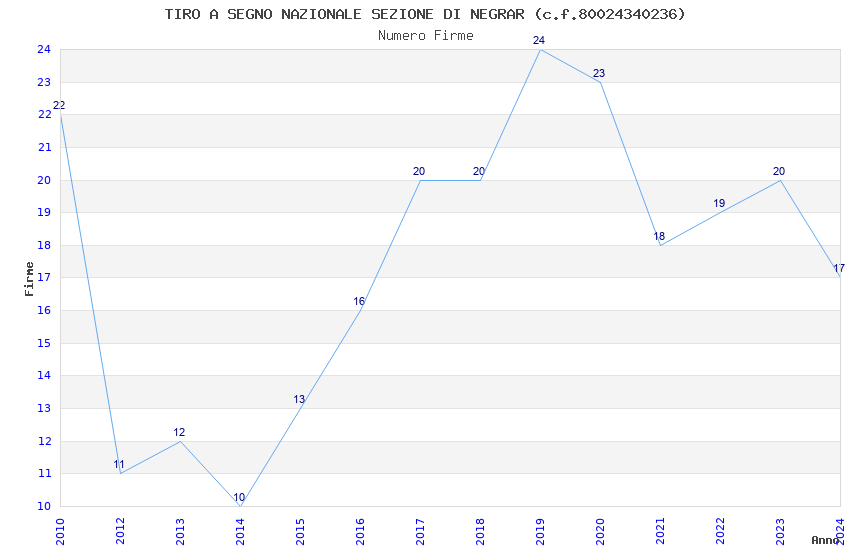The image size is (850, 550).
Task: Click y-axis tick label 20
Action: [44, 180]
